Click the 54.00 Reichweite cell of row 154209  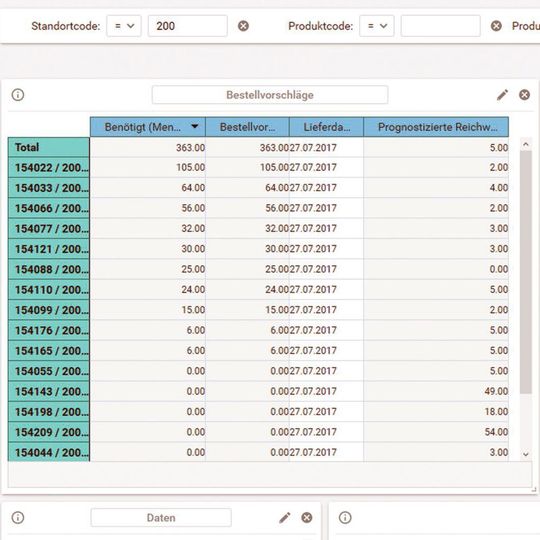(436, 432)
